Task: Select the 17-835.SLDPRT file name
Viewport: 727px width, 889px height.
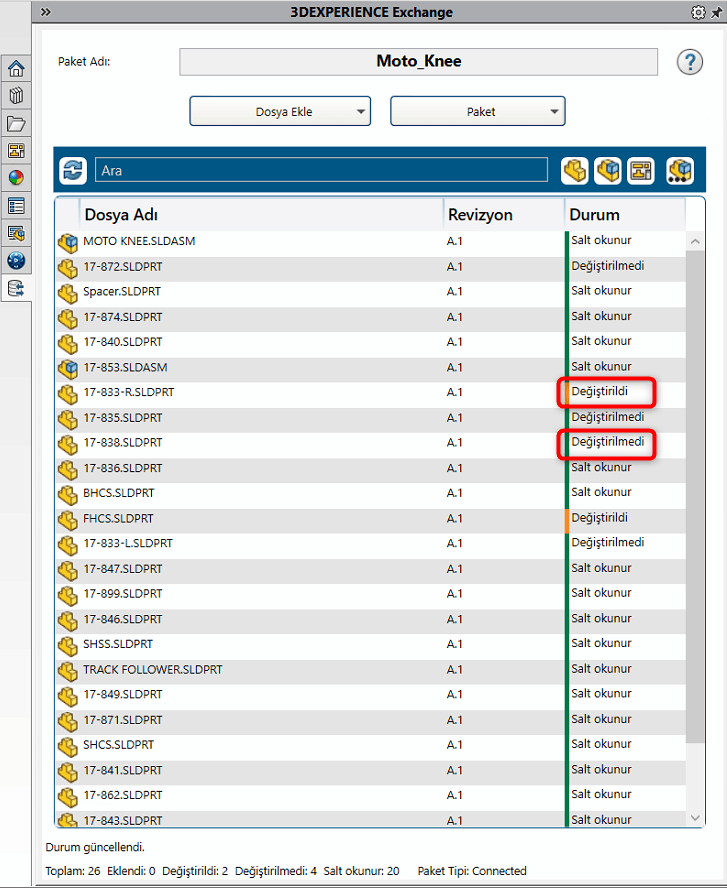Action: coord(122,418)
